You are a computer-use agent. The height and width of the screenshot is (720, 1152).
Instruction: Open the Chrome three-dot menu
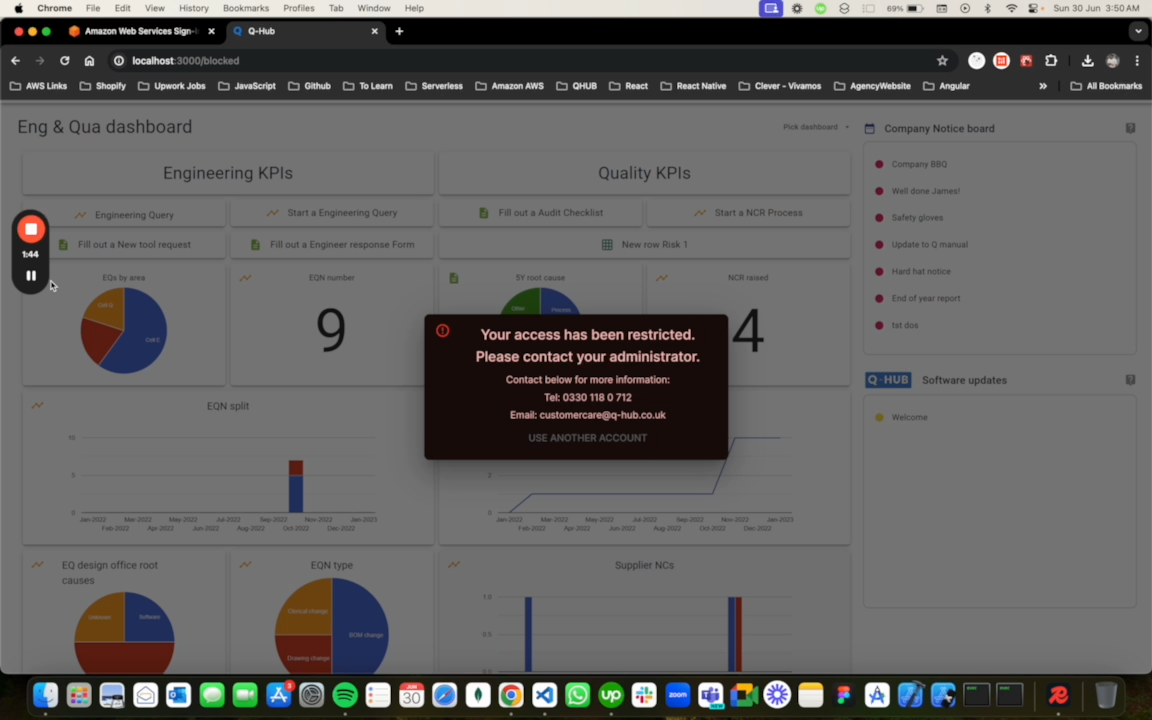click(x=1137, y=61)
